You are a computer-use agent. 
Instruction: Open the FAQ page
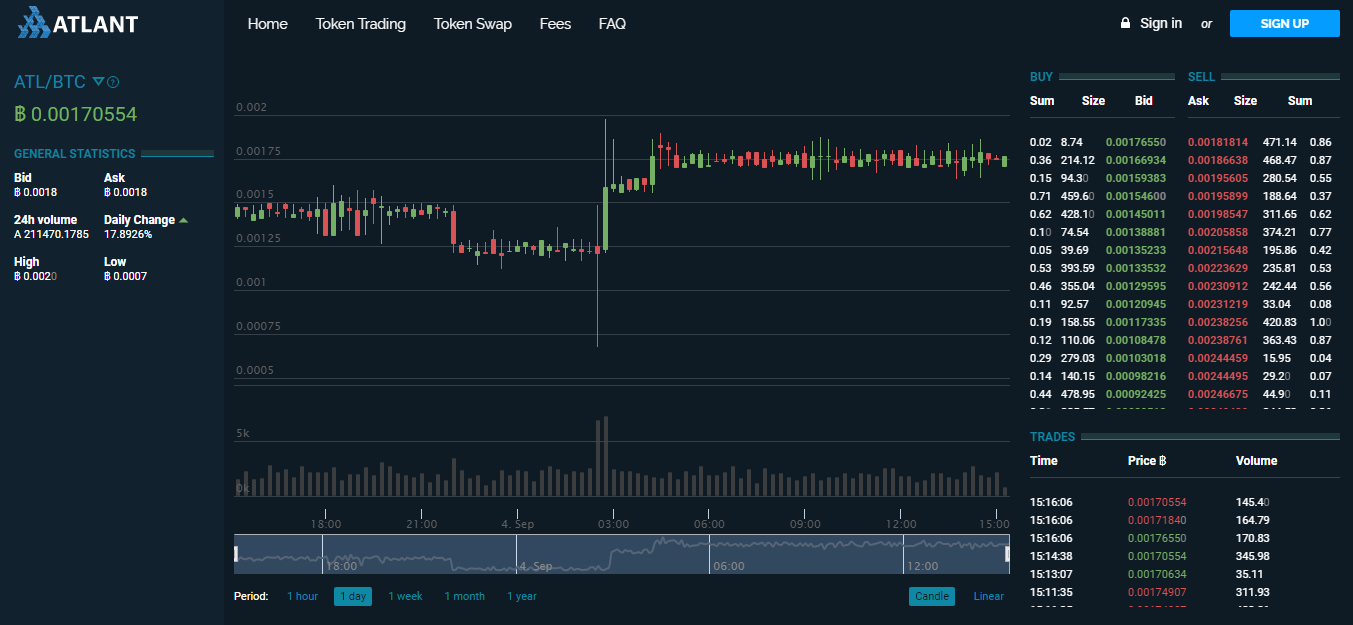612,24
